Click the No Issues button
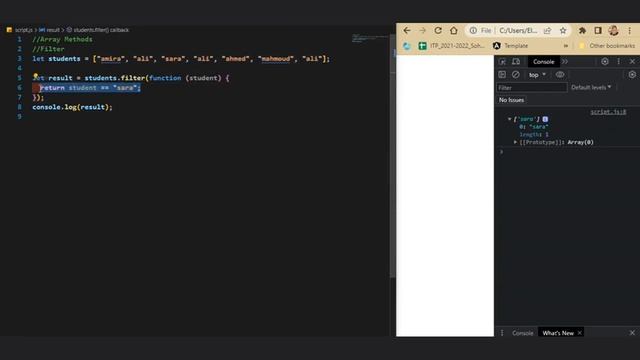640x360 pixels. [511, 100]
